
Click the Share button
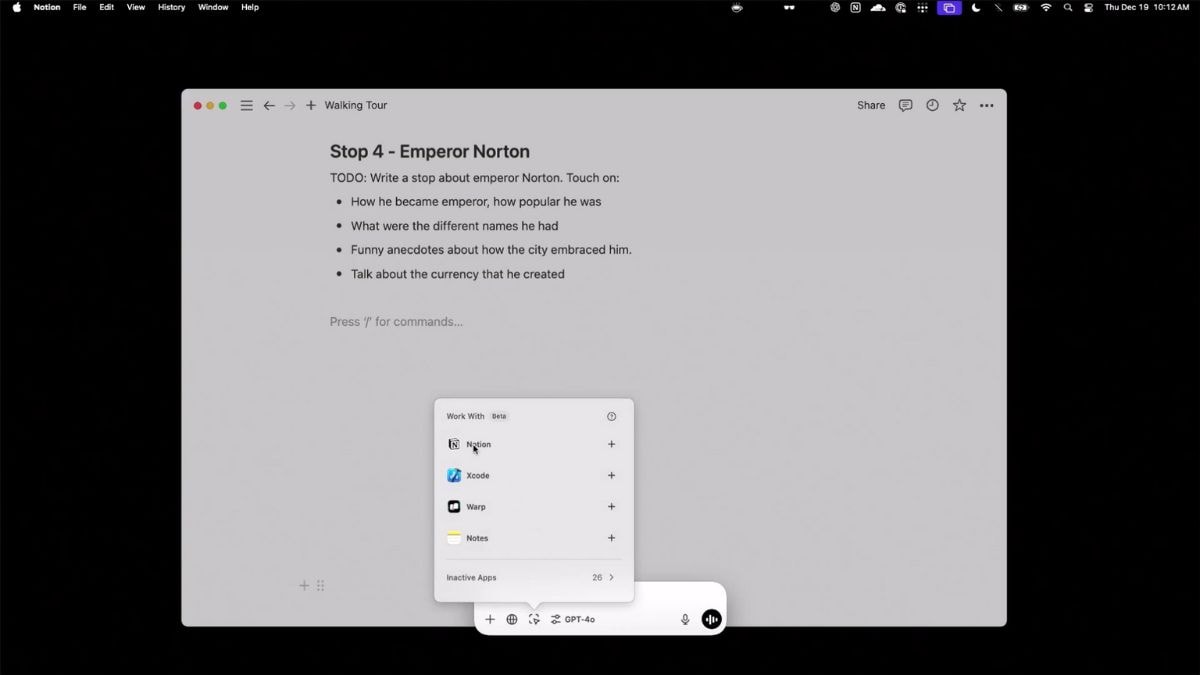871,105
